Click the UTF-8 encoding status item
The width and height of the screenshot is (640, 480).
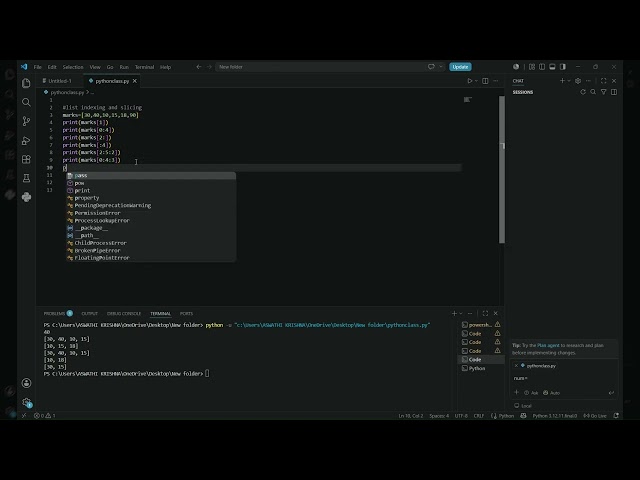(461, 416)
